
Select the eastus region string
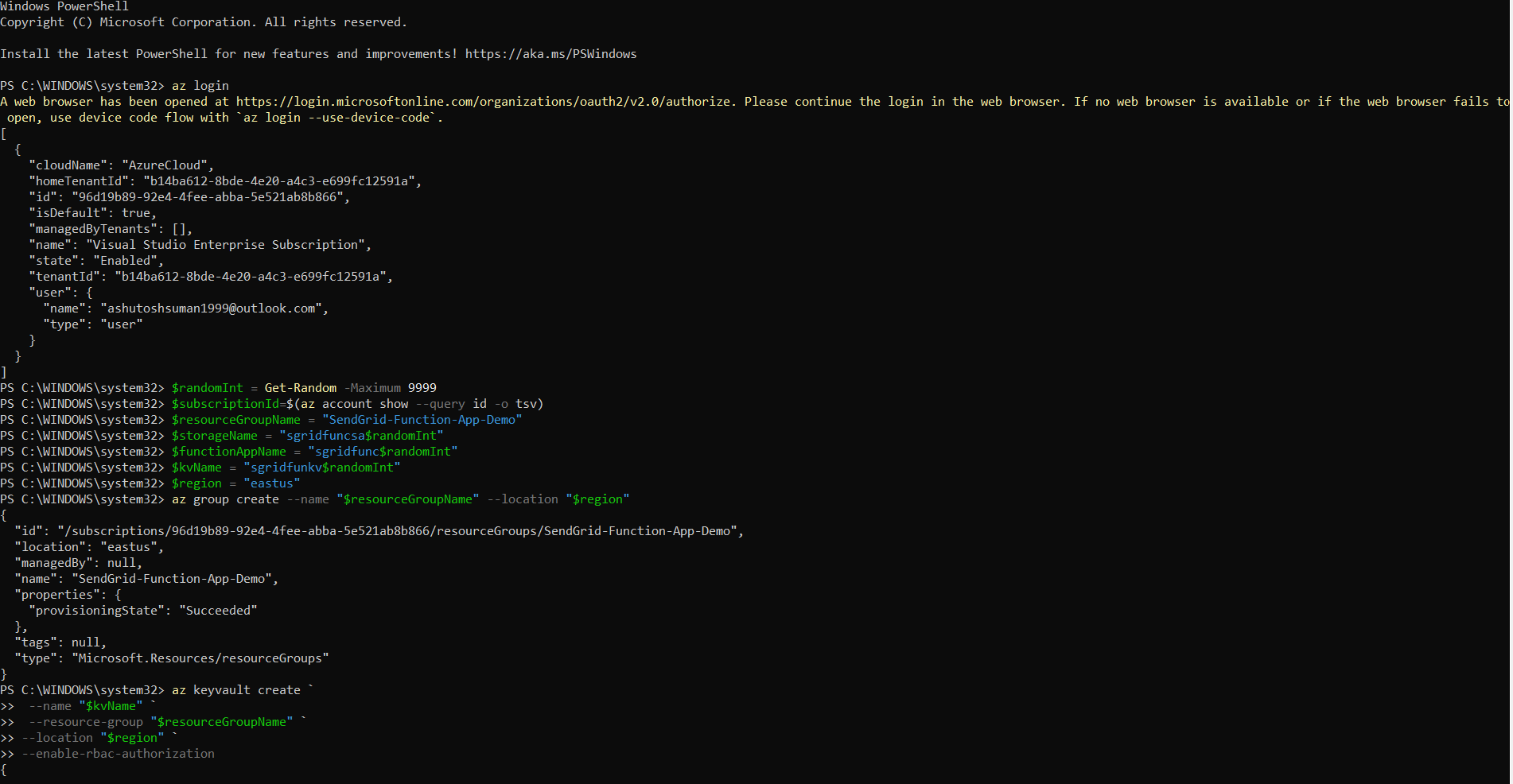272,483
